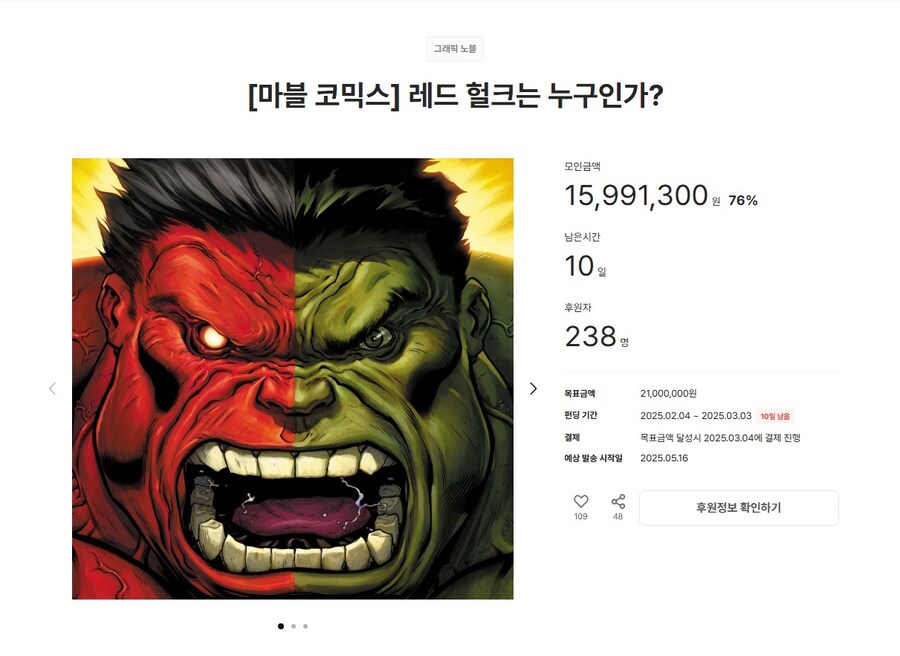Image resolution: width=900 pixels, height=656 pixels.
Task: Click the expected shipping date 2025.05.16
Action: (664, 458)
